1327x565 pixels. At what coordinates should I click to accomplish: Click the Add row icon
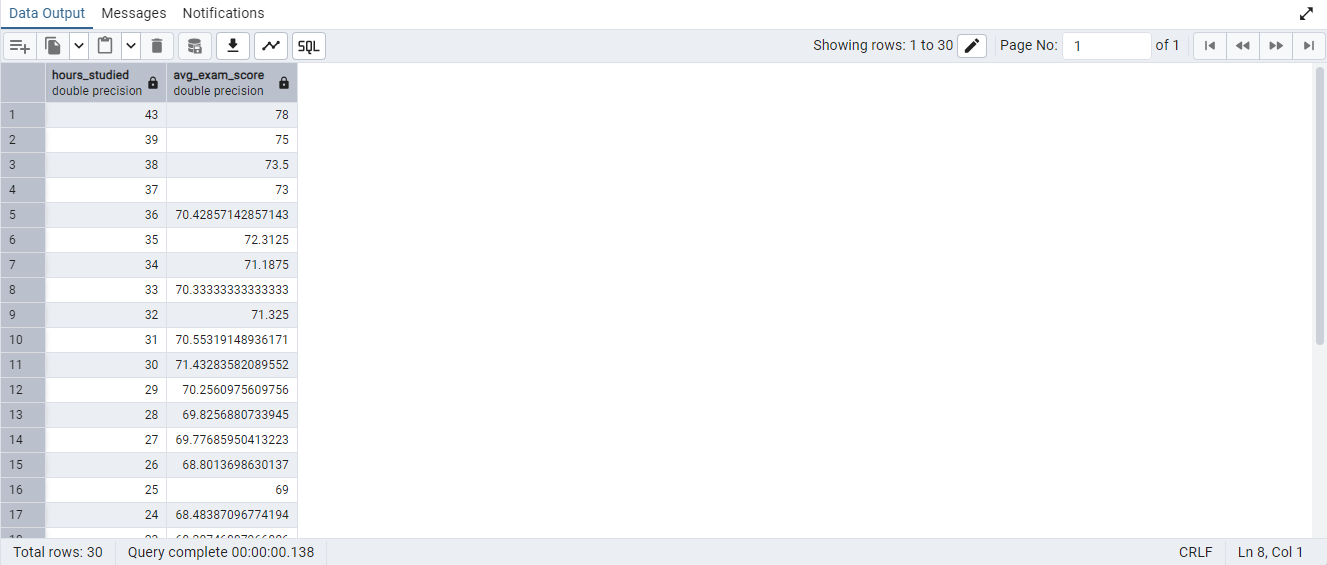pyautogui.click(x=20, y=46)
